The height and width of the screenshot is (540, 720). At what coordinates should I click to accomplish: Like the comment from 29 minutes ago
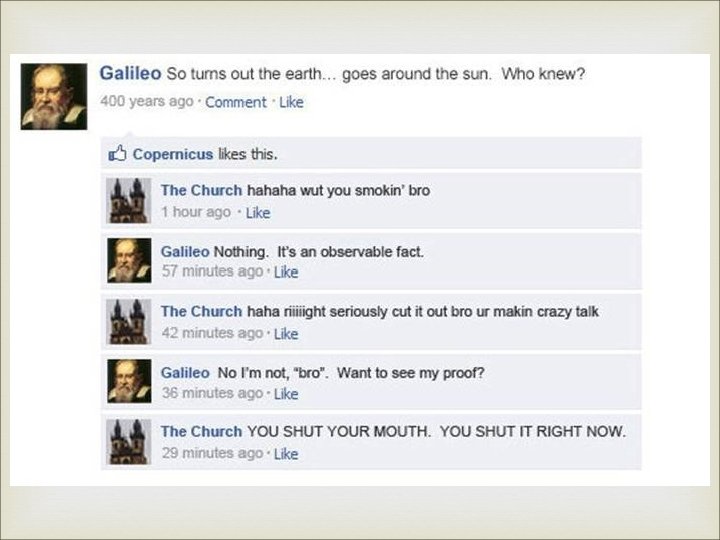tap(286, 454)
